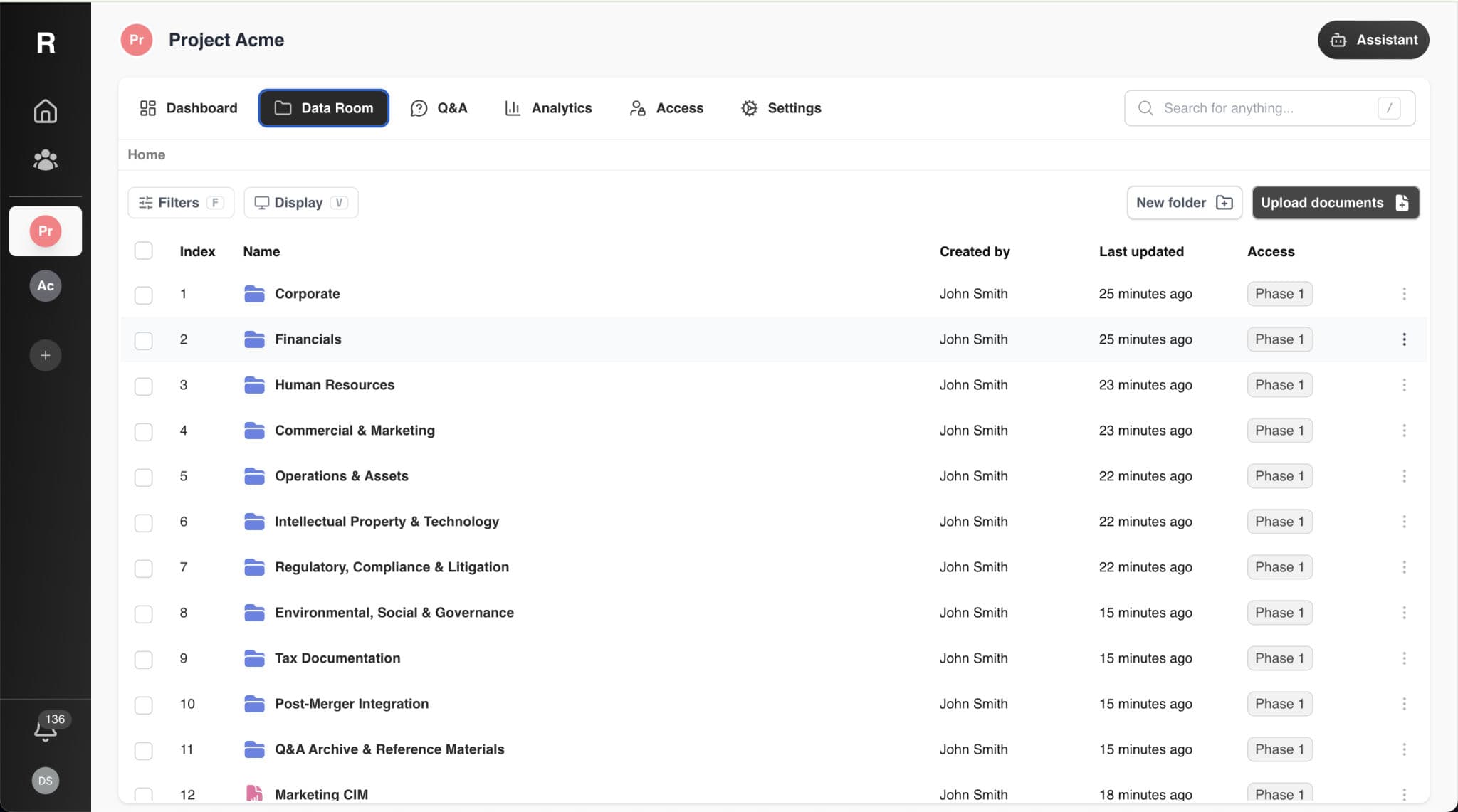Click the notifications bell with 136 badge
1458x812 pixels.
(x=46, y=727)
